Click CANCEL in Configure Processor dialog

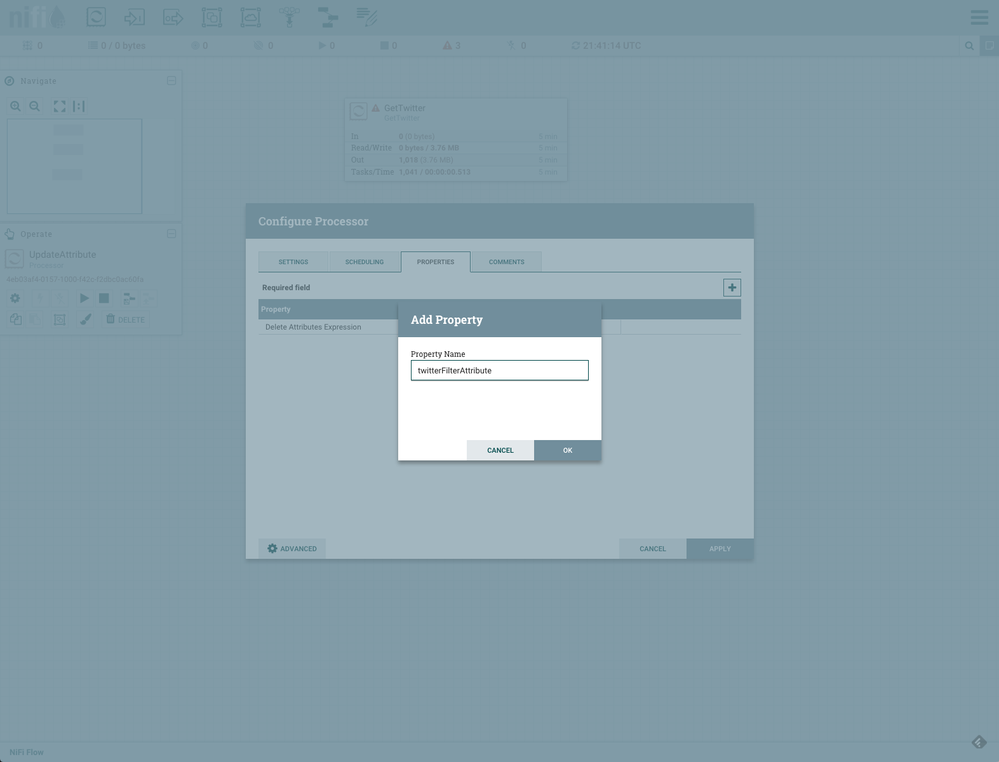click(x=652, y=549)
